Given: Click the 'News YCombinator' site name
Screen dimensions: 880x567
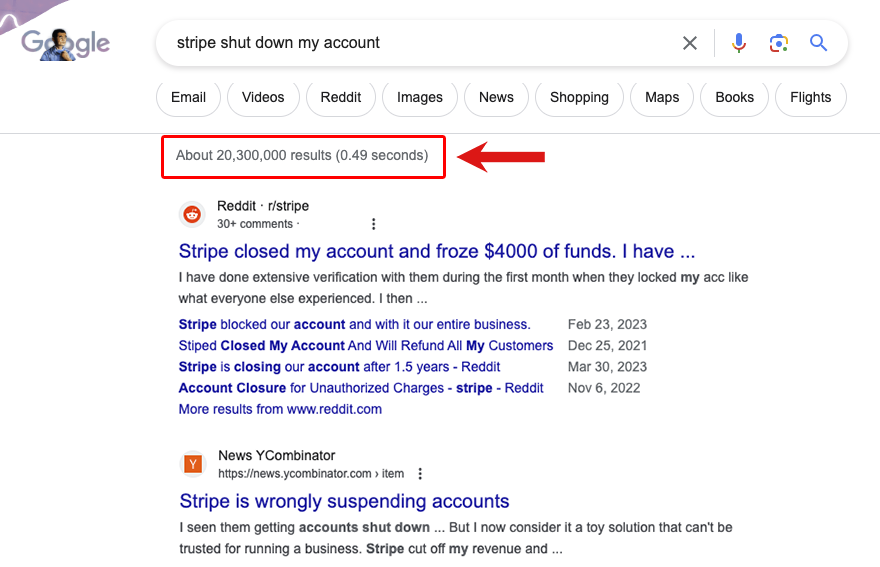Looking at the screenshot, I should click(x=276, y=455).
